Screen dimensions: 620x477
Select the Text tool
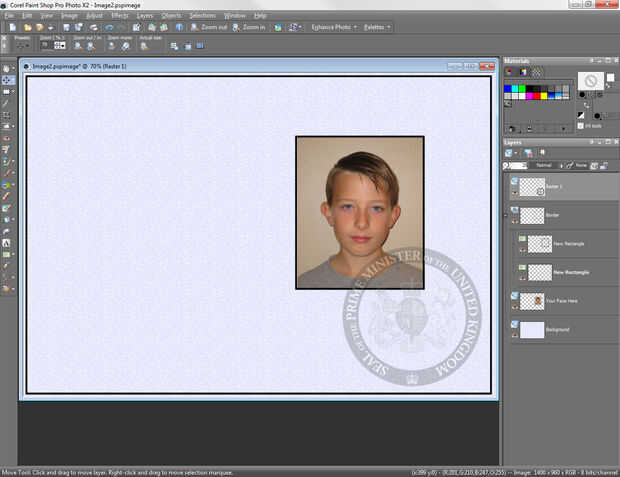[x=8, y=242]
